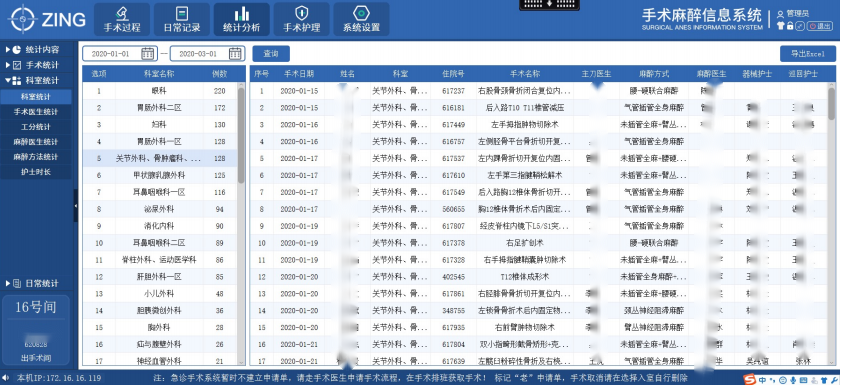Click the surgery table vertical scrollbar

click(831, 103)
